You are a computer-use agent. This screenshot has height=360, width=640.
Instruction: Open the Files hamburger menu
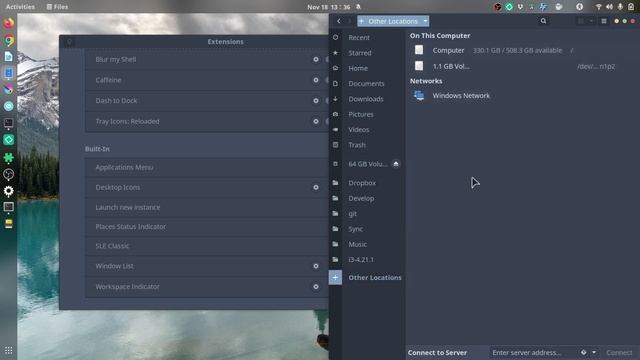click(604, 21)
